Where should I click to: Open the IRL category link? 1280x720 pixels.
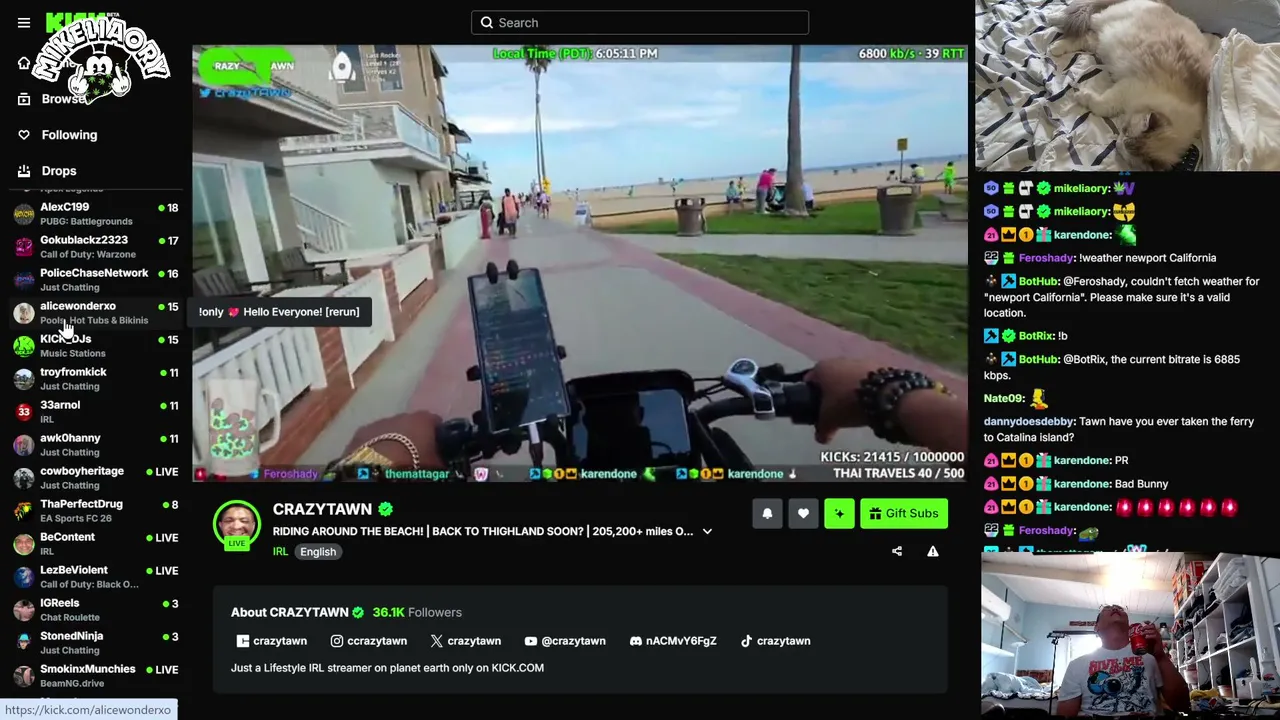280,551
